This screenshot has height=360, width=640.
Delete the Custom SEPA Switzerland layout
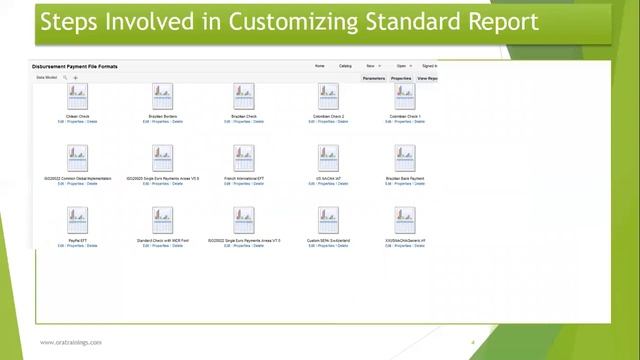[343, 246]
